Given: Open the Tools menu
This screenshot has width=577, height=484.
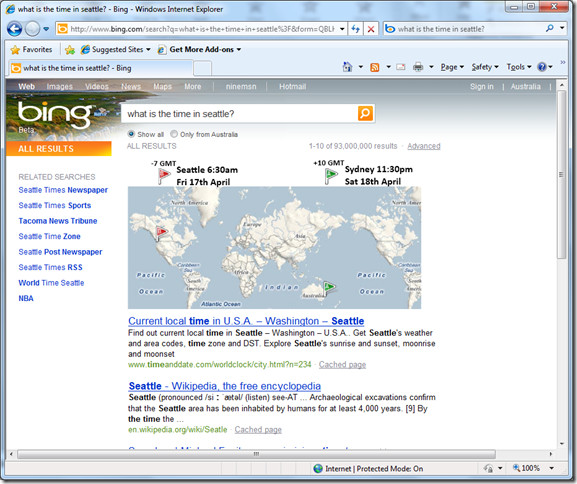Looking at the screenshot, I should pyautogui.click(x=519, y=67).
